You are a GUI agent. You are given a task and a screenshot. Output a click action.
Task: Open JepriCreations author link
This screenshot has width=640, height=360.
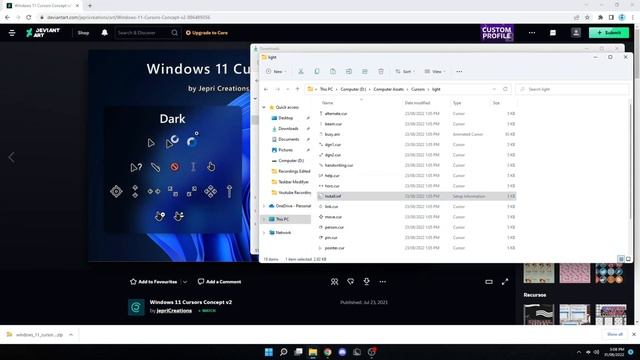pos(174,311)
